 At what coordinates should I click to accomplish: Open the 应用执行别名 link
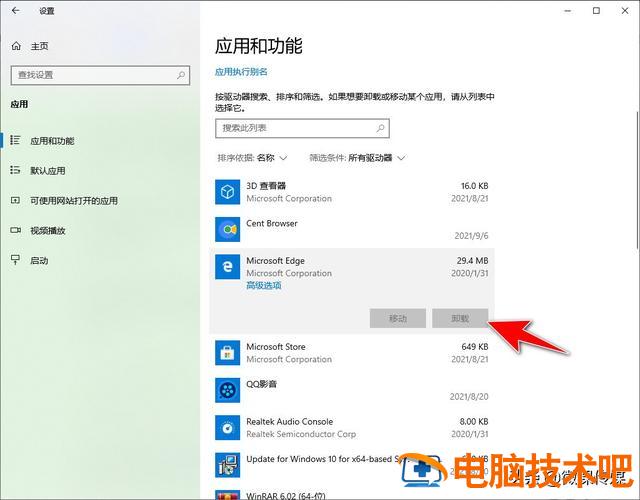pyautogui.click(x=241, y=72)
